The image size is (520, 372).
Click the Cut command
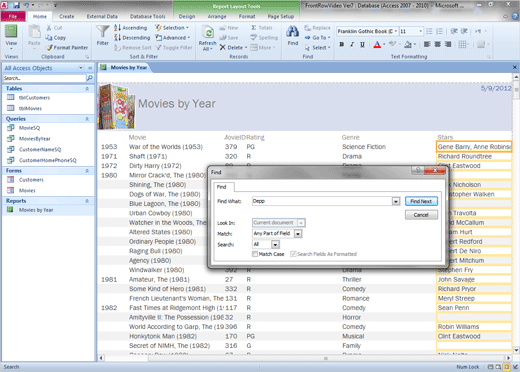[54, 28]
